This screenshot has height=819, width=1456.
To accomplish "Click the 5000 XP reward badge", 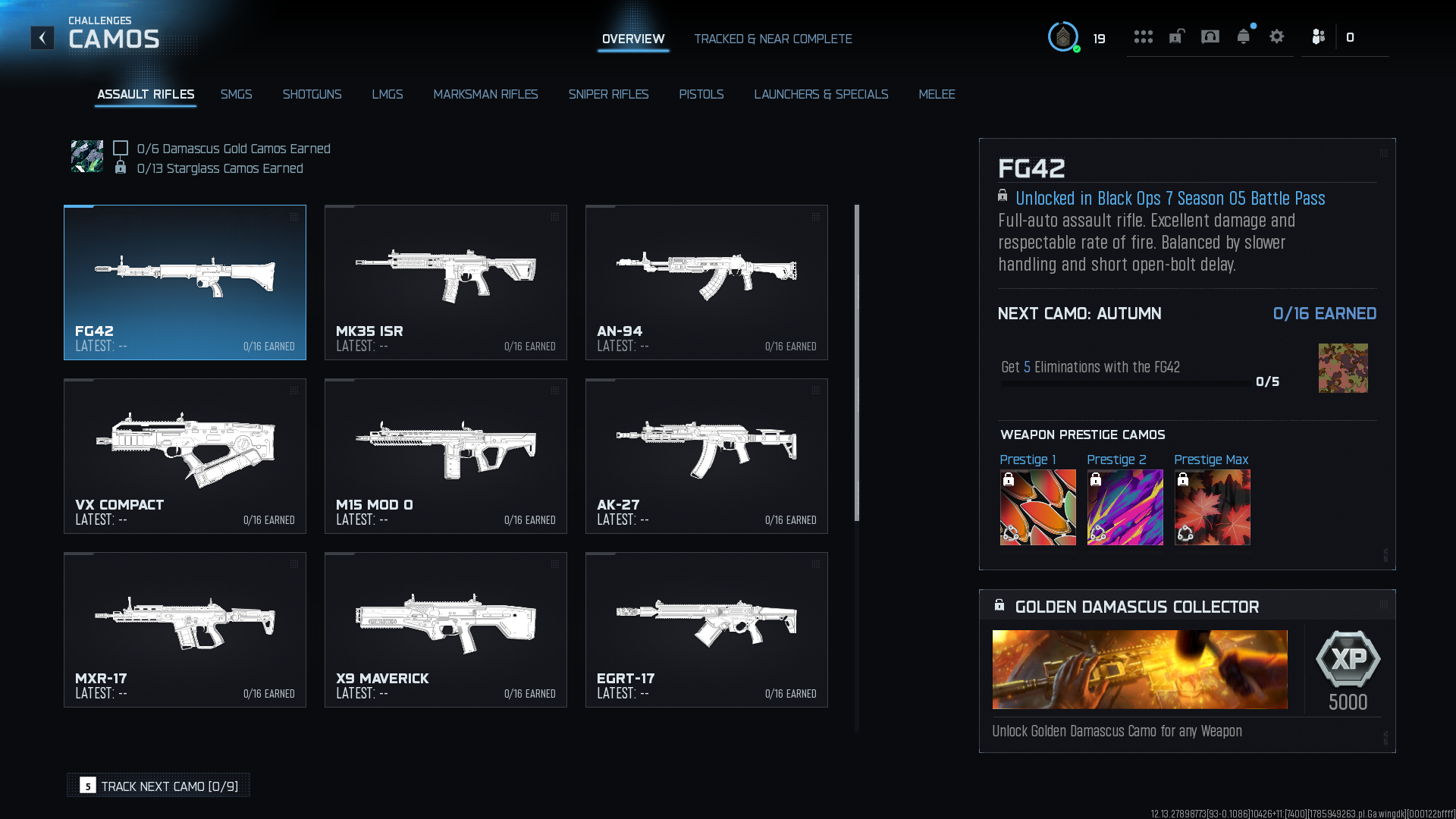I will 1348,670.
